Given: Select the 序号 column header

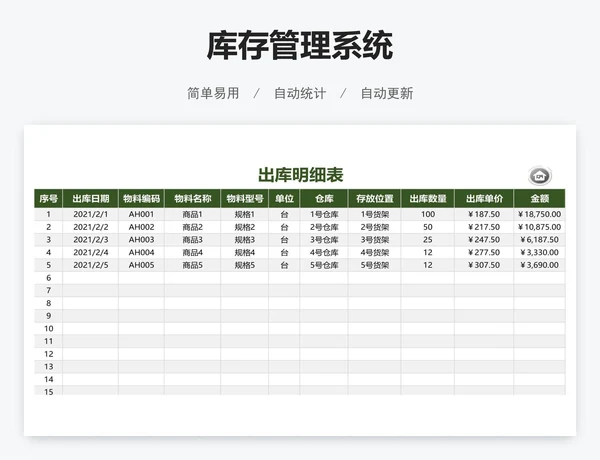Looking at the screenshot, I should (x=48, y=198).
